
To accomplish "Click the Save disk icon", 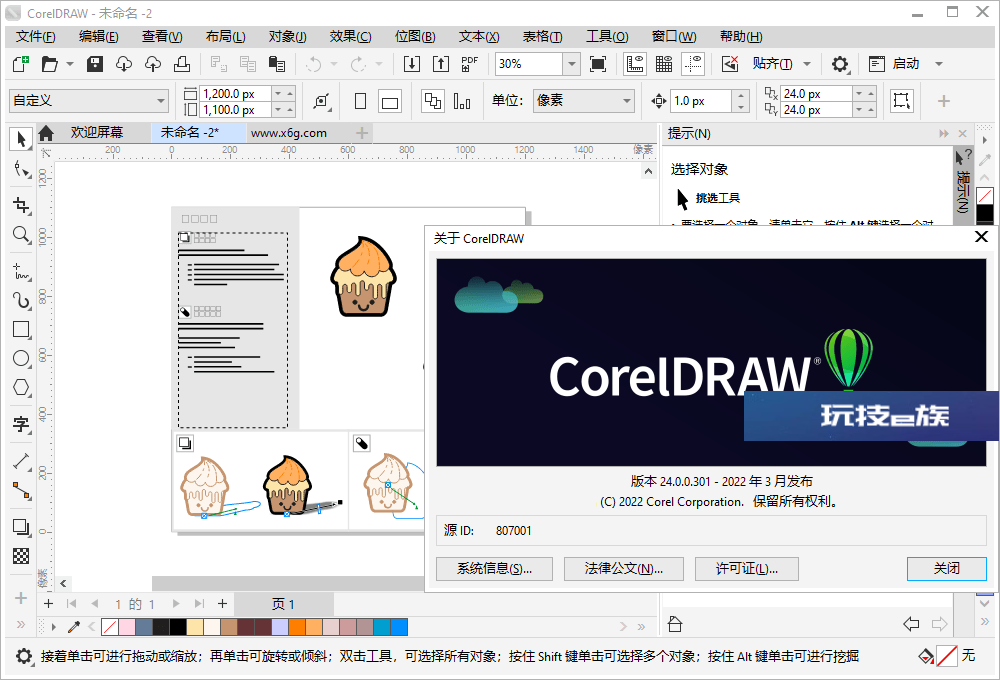I will click(95, 64).
